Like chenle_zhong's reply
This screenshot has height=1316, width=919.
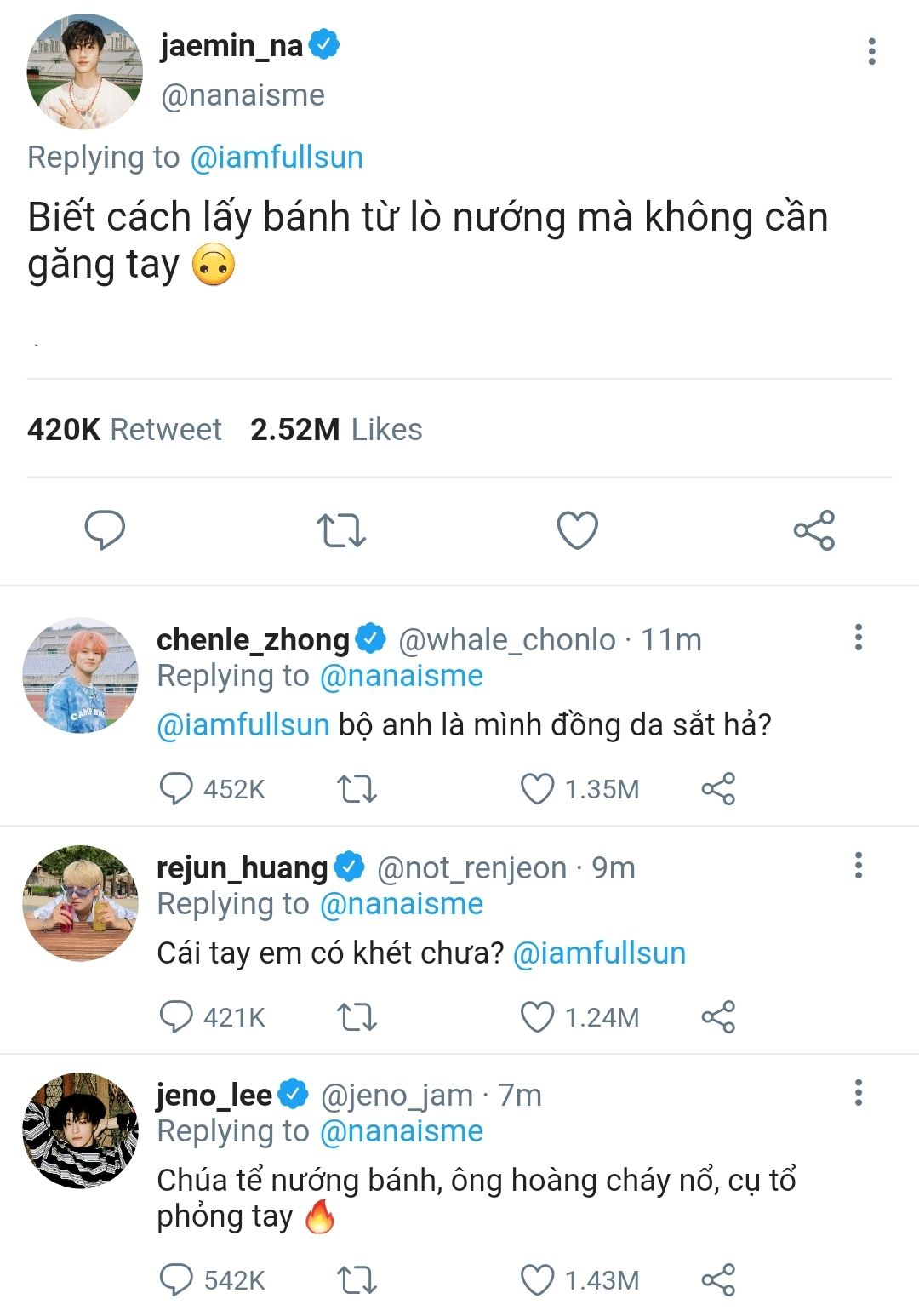[x=537, y=789]
